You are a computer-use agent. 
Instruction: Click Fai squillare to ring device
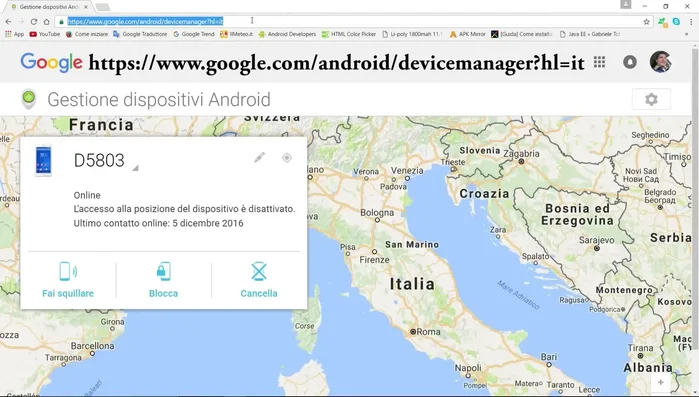(68, 280)
